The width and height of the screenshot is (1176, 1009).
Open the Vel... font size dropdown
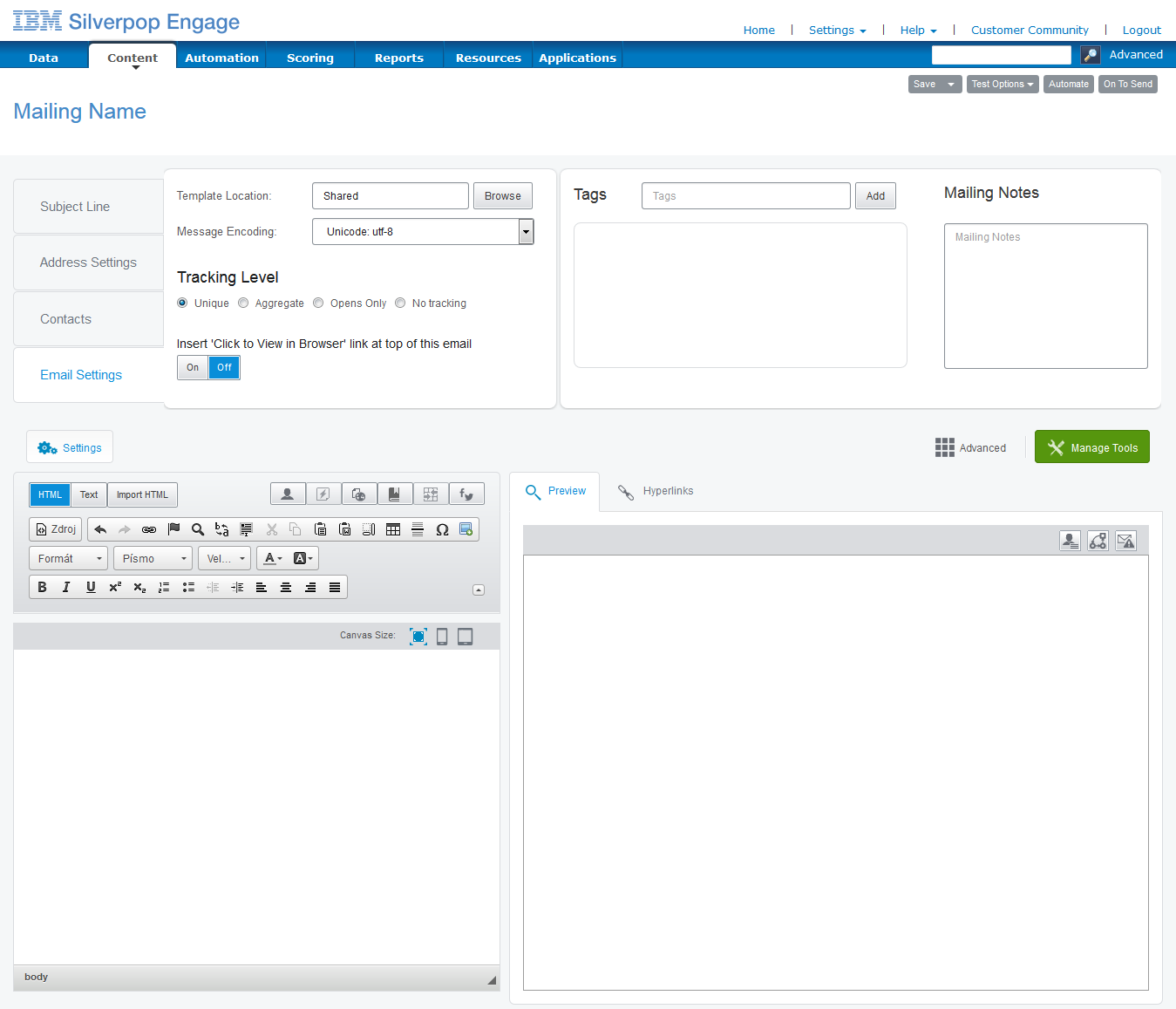224,558
